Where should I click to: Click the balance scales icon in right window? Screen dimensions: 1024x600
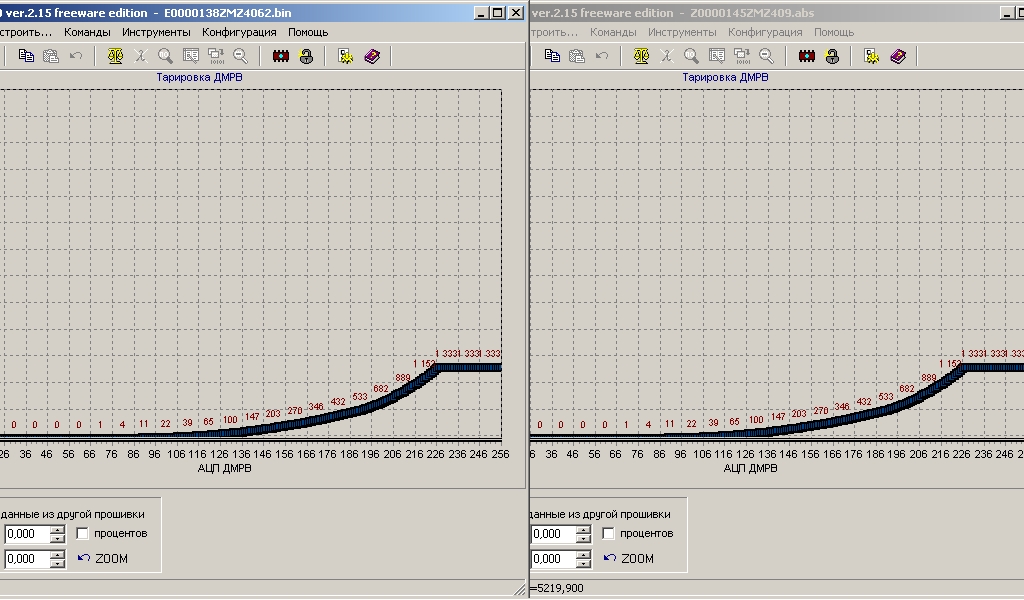tap(641, 57)
